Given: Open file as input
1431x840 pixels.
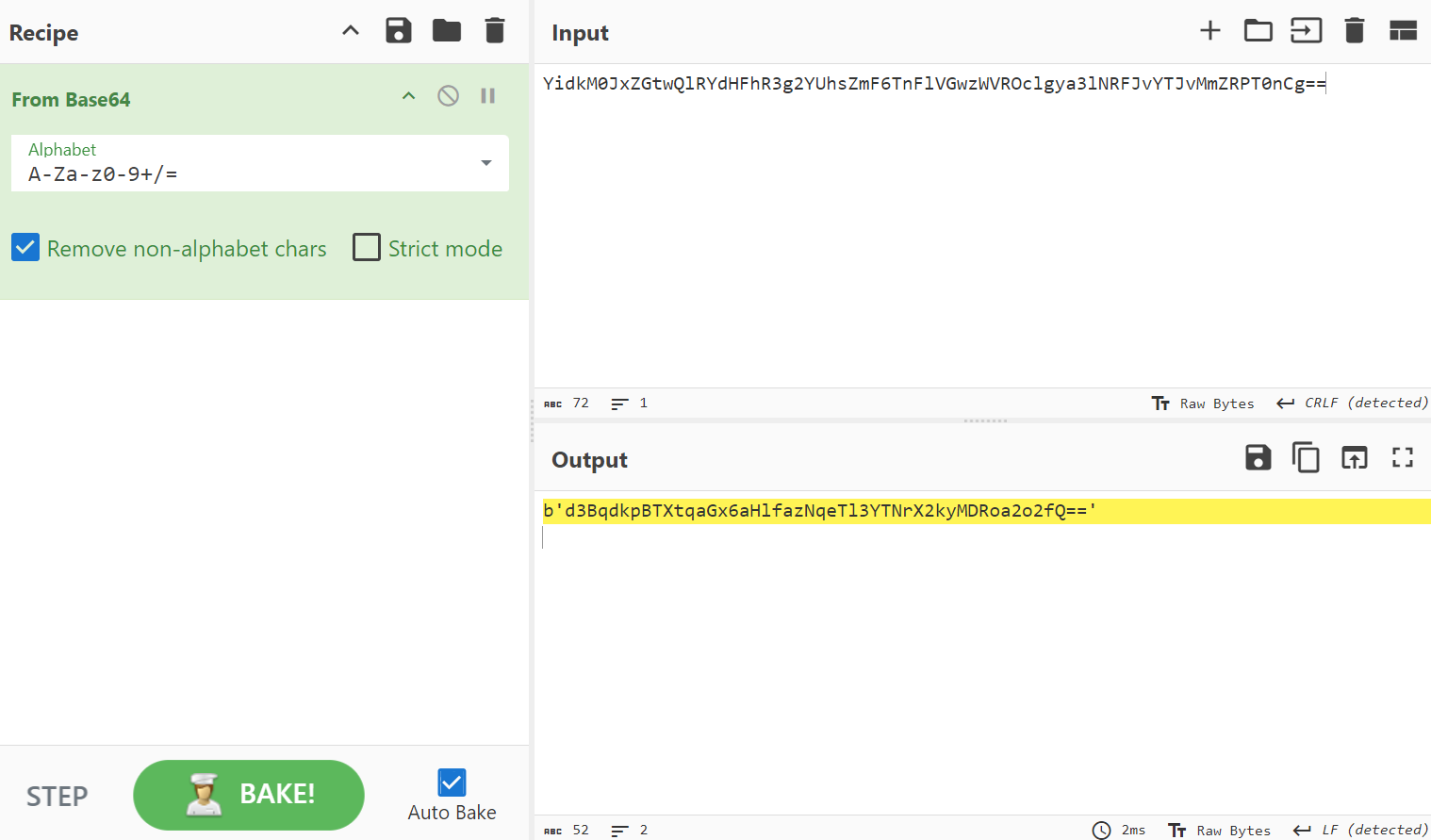Looking at the screenshot, I should pos(1306,31).
